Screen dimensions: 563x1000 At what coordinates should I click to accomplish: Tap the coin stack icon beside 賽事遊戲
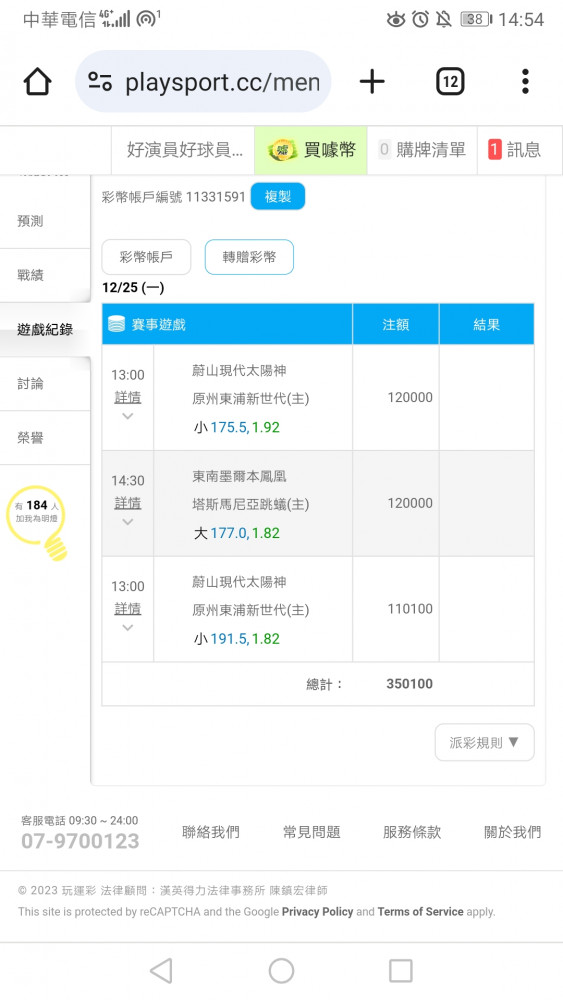(116, 325)
